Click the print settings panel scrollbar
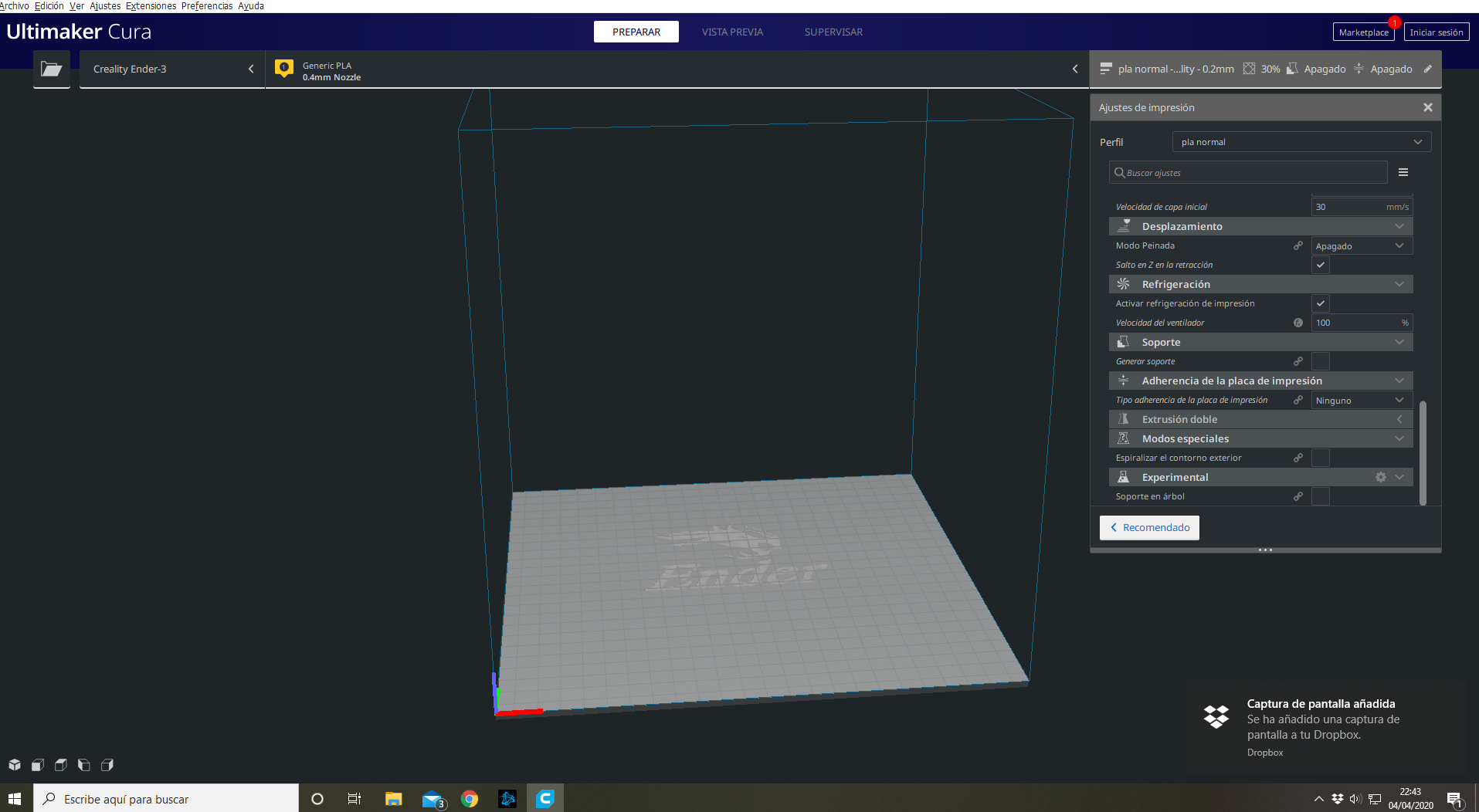The image size is (1479, 812). [x=1423, y=453]
